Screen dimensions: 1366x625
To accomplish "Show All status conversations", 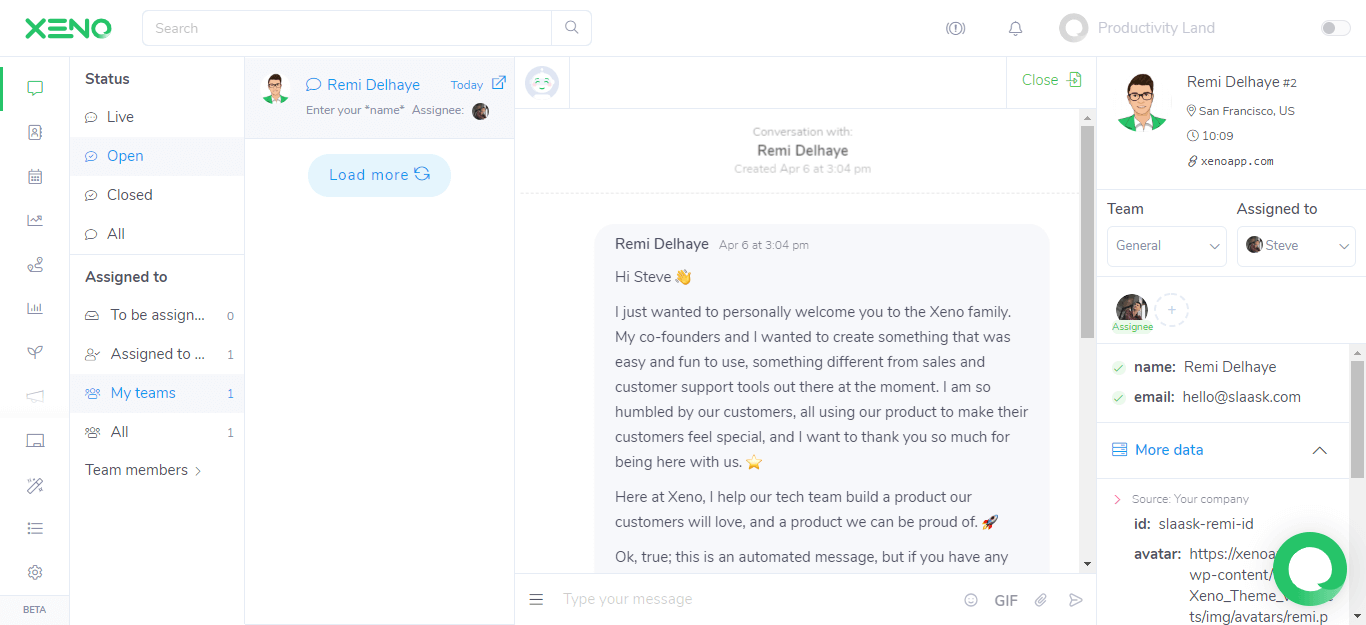I will (157, 234).
